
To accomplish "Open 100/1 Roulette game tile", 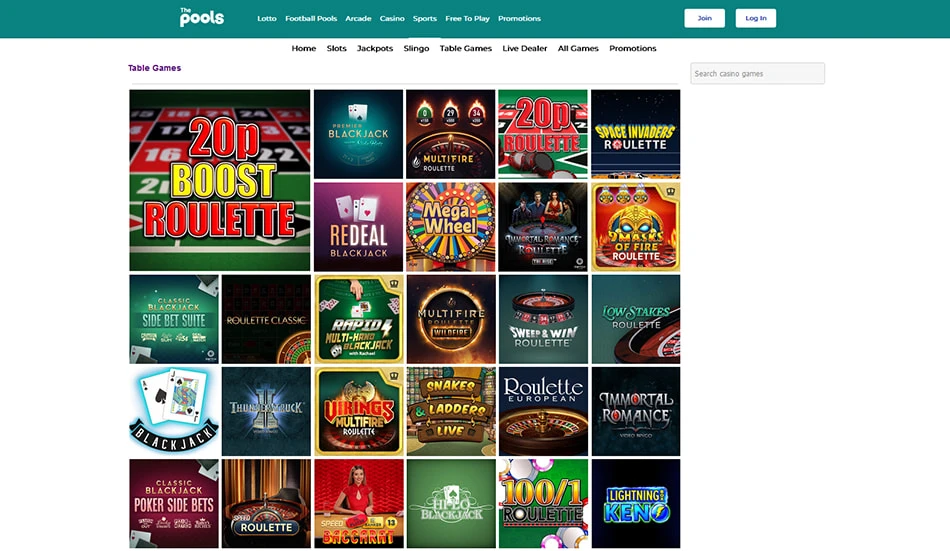I will click(543, 503).
